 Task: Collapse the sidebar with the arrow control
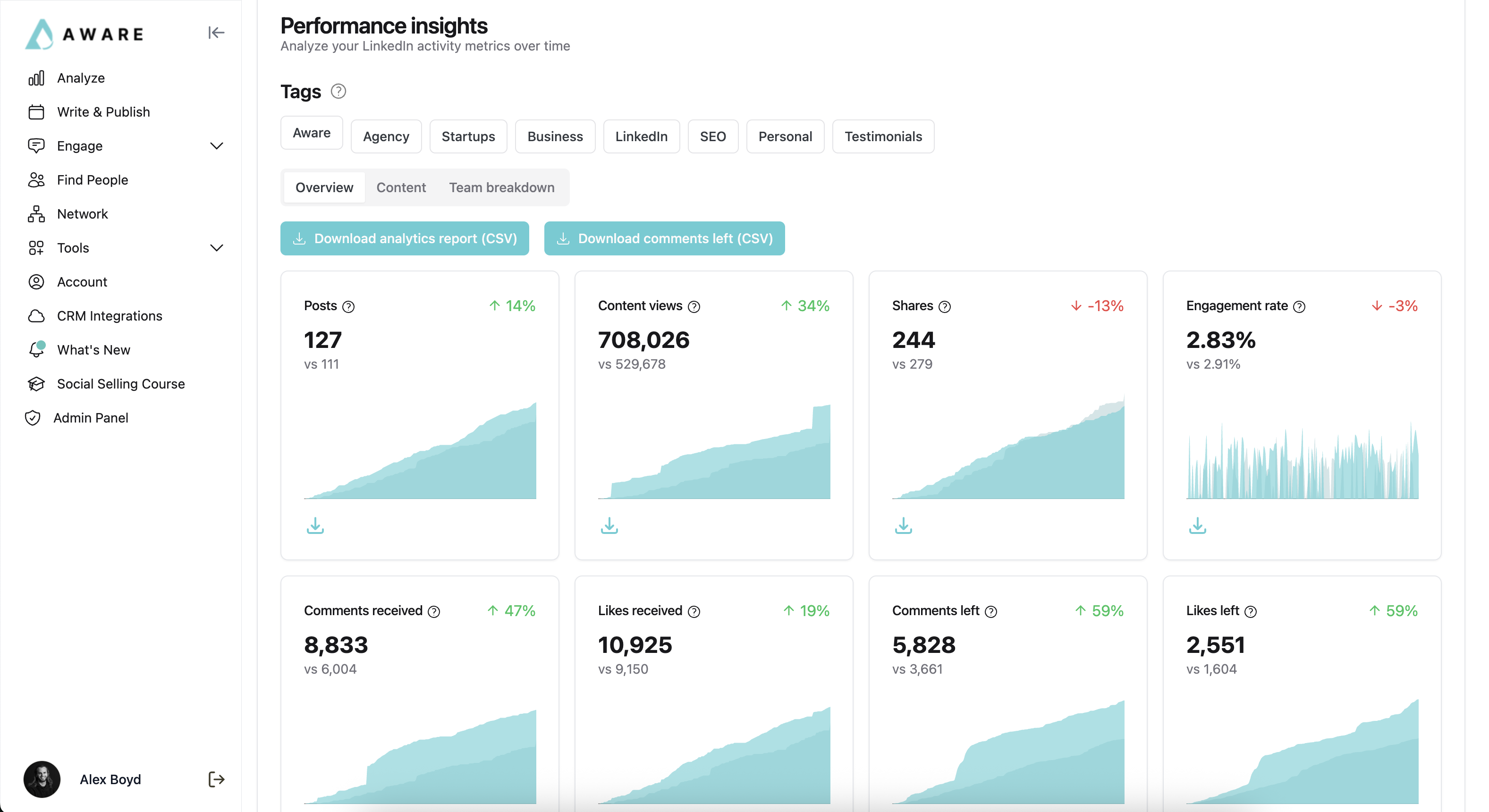coord(216,33)
